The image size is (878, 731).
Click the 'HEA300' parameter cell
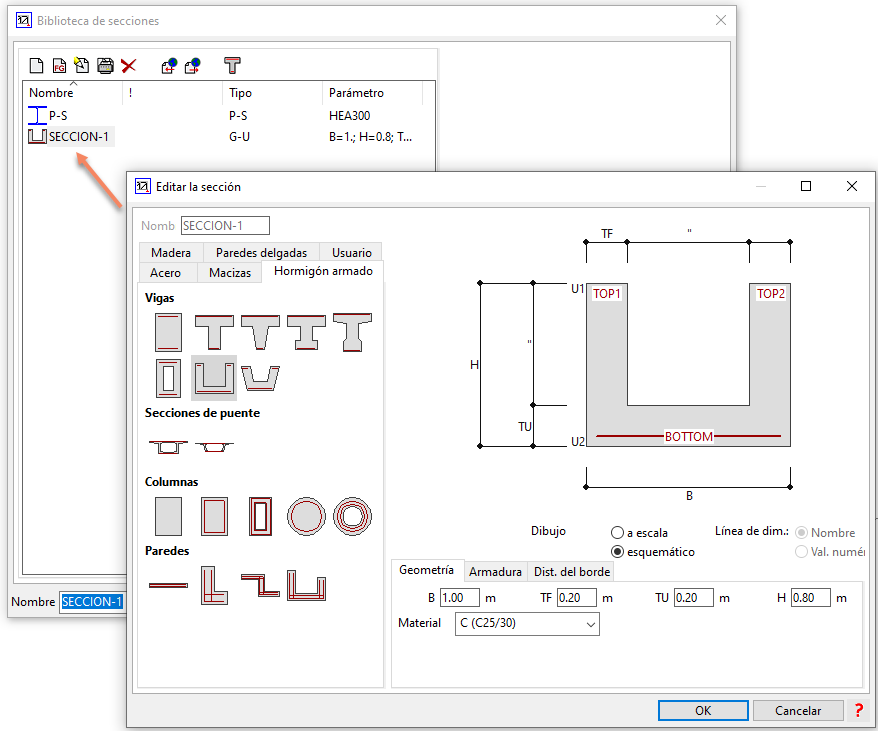tap(349, 116)
